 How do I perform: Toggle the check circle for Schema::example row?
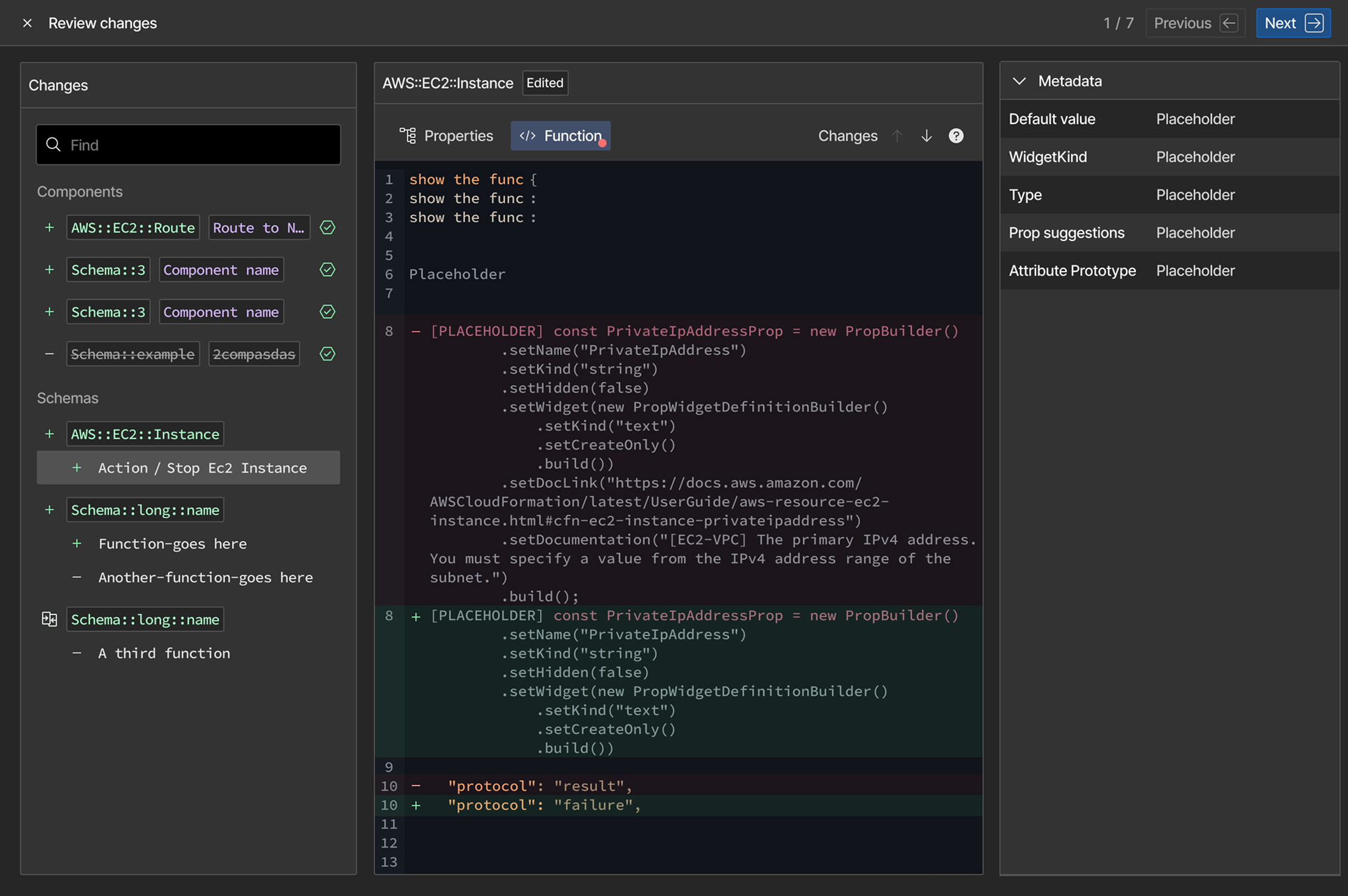327,354
